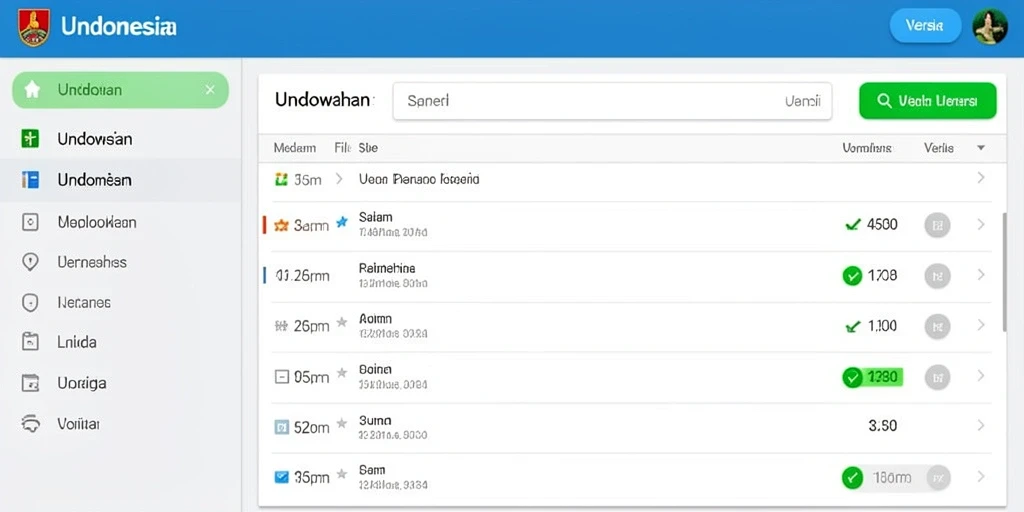Open the user avatar in the header
1024x512 pixels.
click(989, 27)
